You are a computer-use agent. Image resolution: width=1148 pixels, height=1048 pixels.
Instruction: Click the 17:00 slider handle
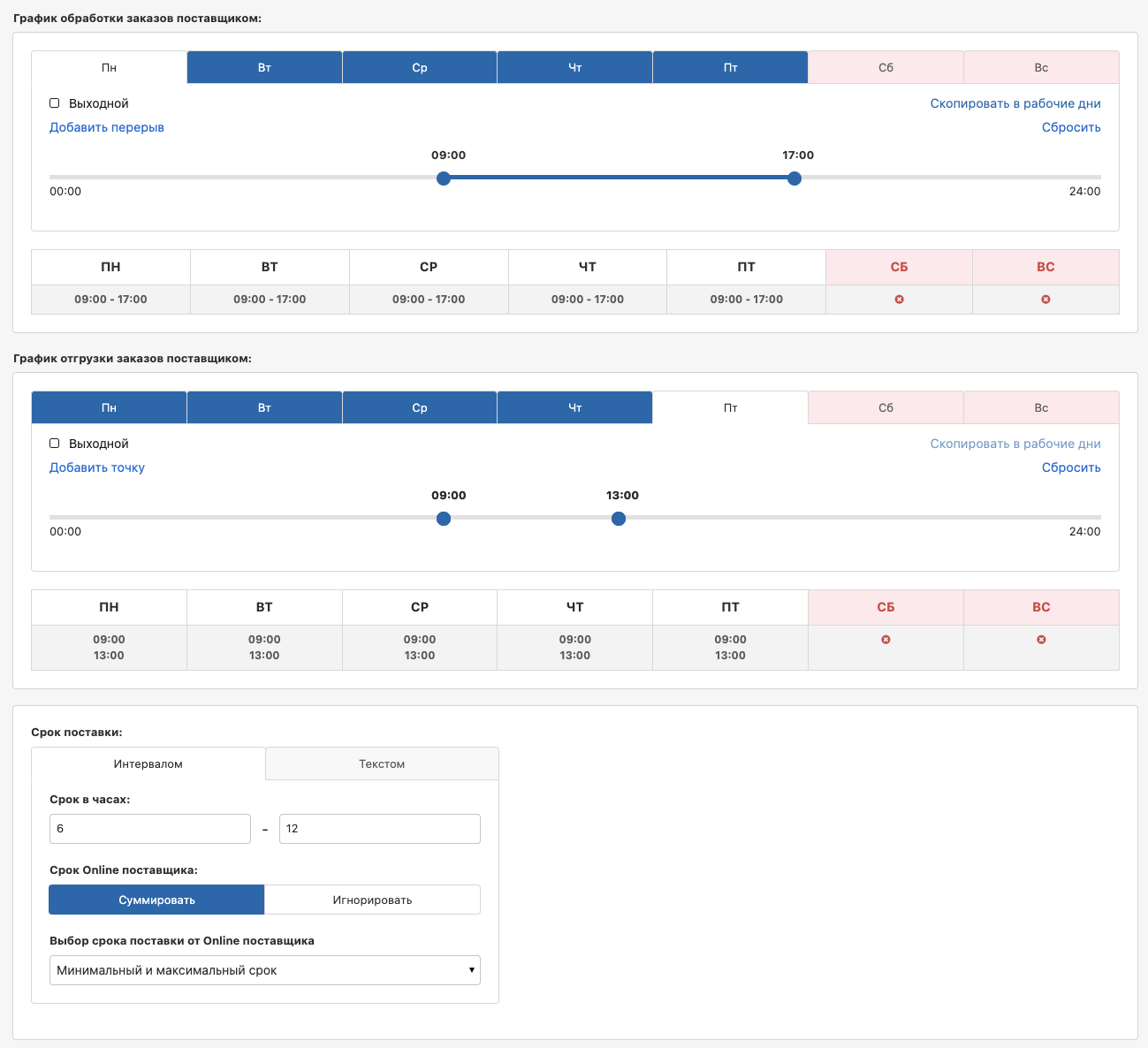coord(794,178)
